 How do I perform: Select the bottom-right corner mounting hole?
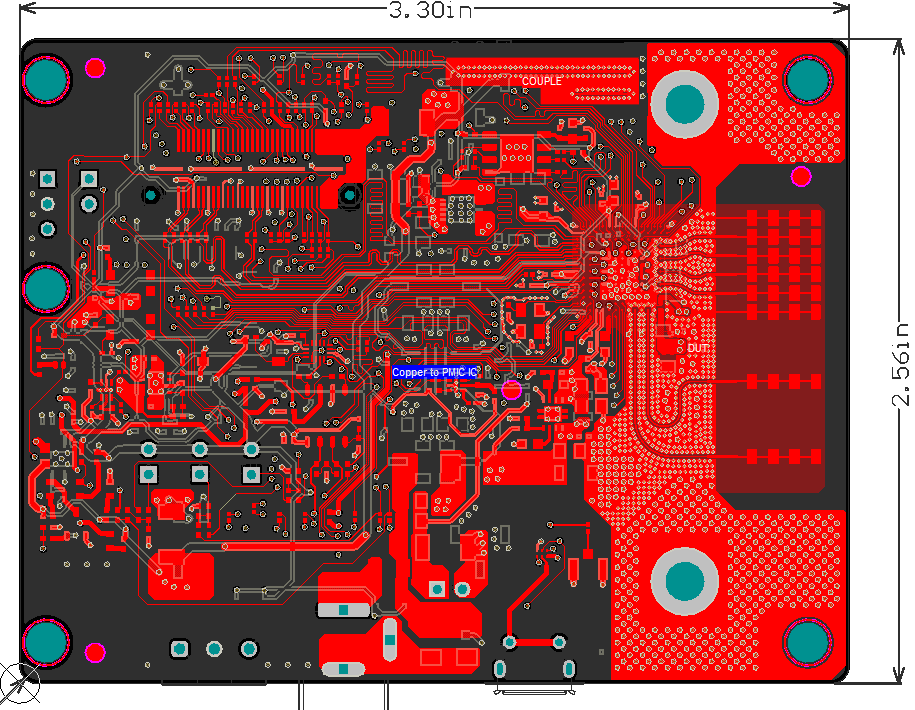point(808,641)
